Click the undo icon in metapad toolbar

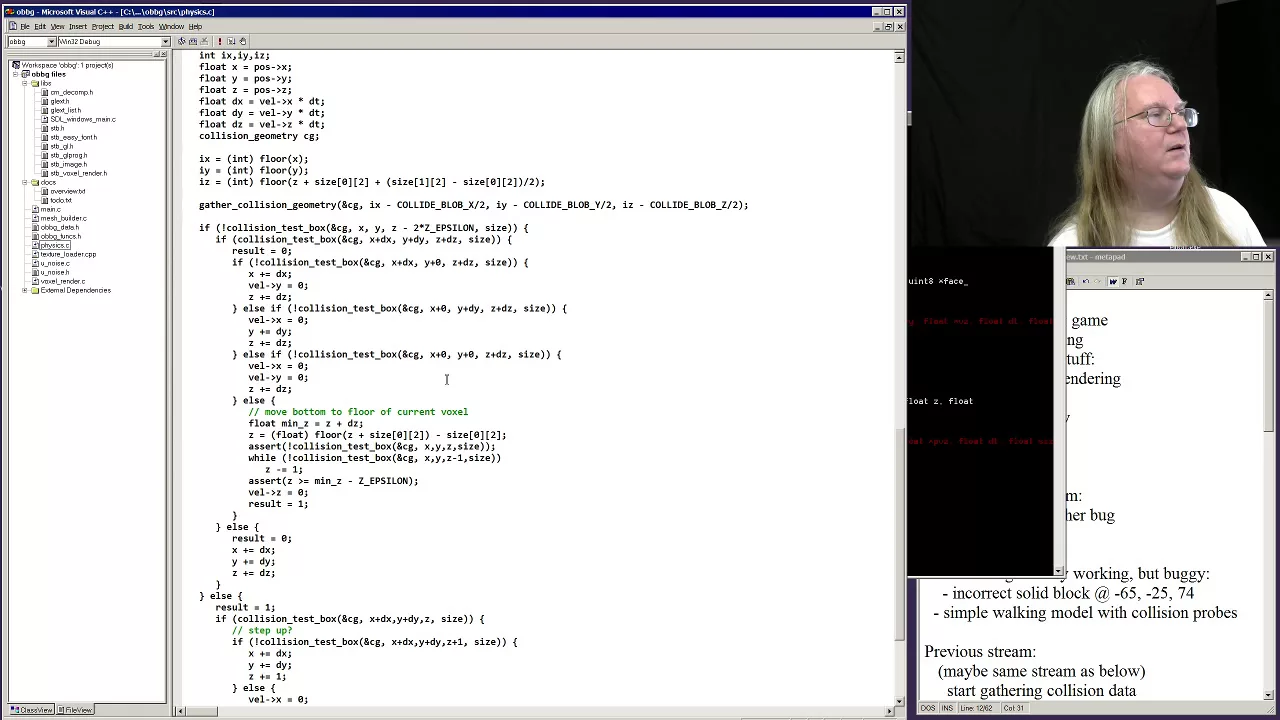(1086, 281)
